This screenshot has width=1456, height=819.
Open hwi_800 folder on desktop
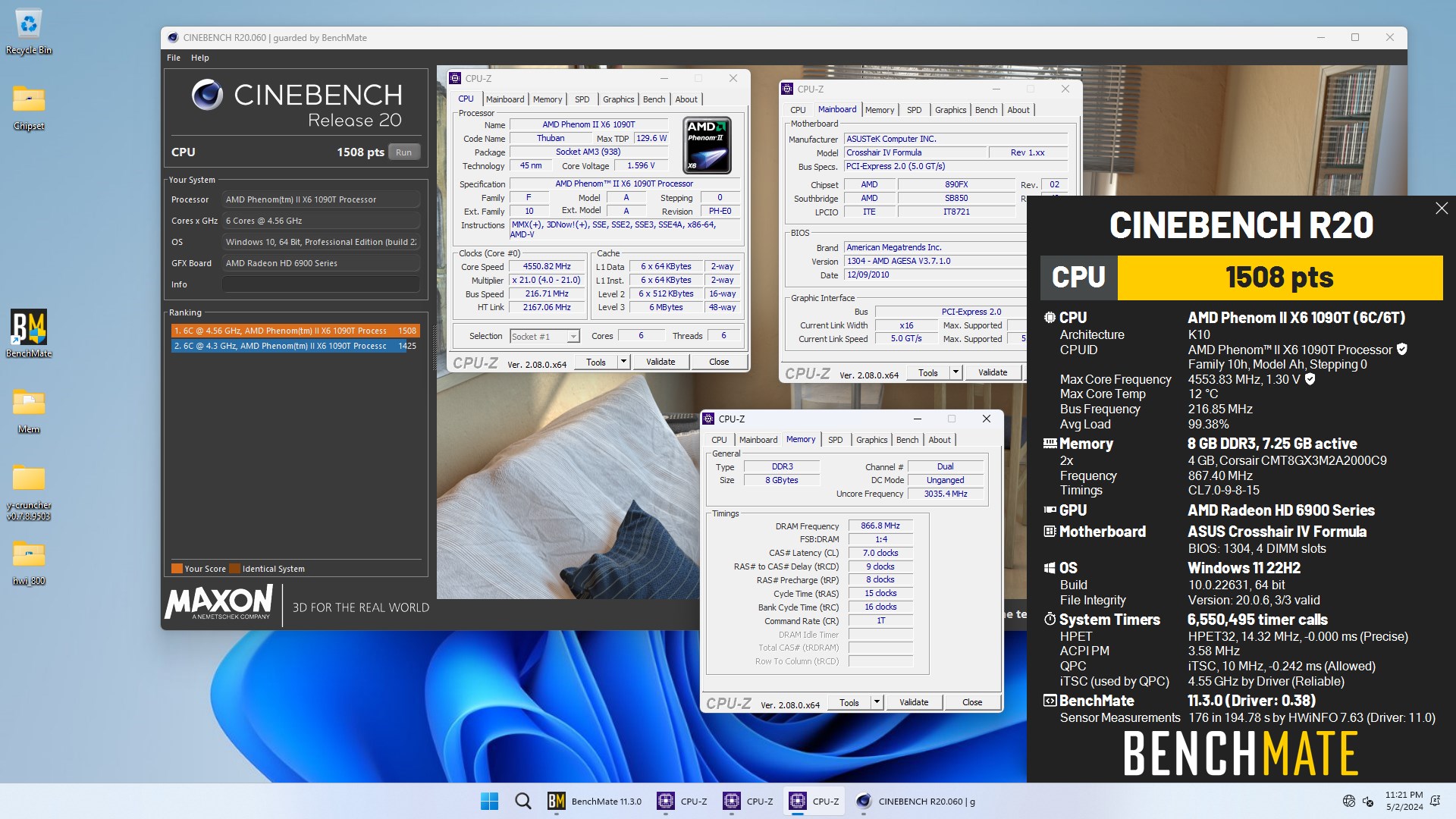[x=29, y=562]
